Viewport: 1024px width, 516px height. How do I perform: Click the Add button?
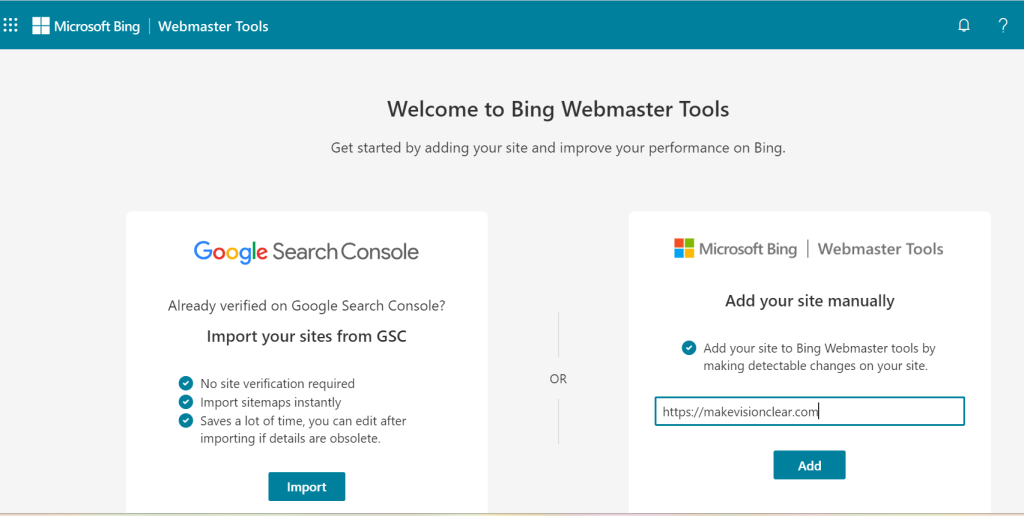point(809,465)
